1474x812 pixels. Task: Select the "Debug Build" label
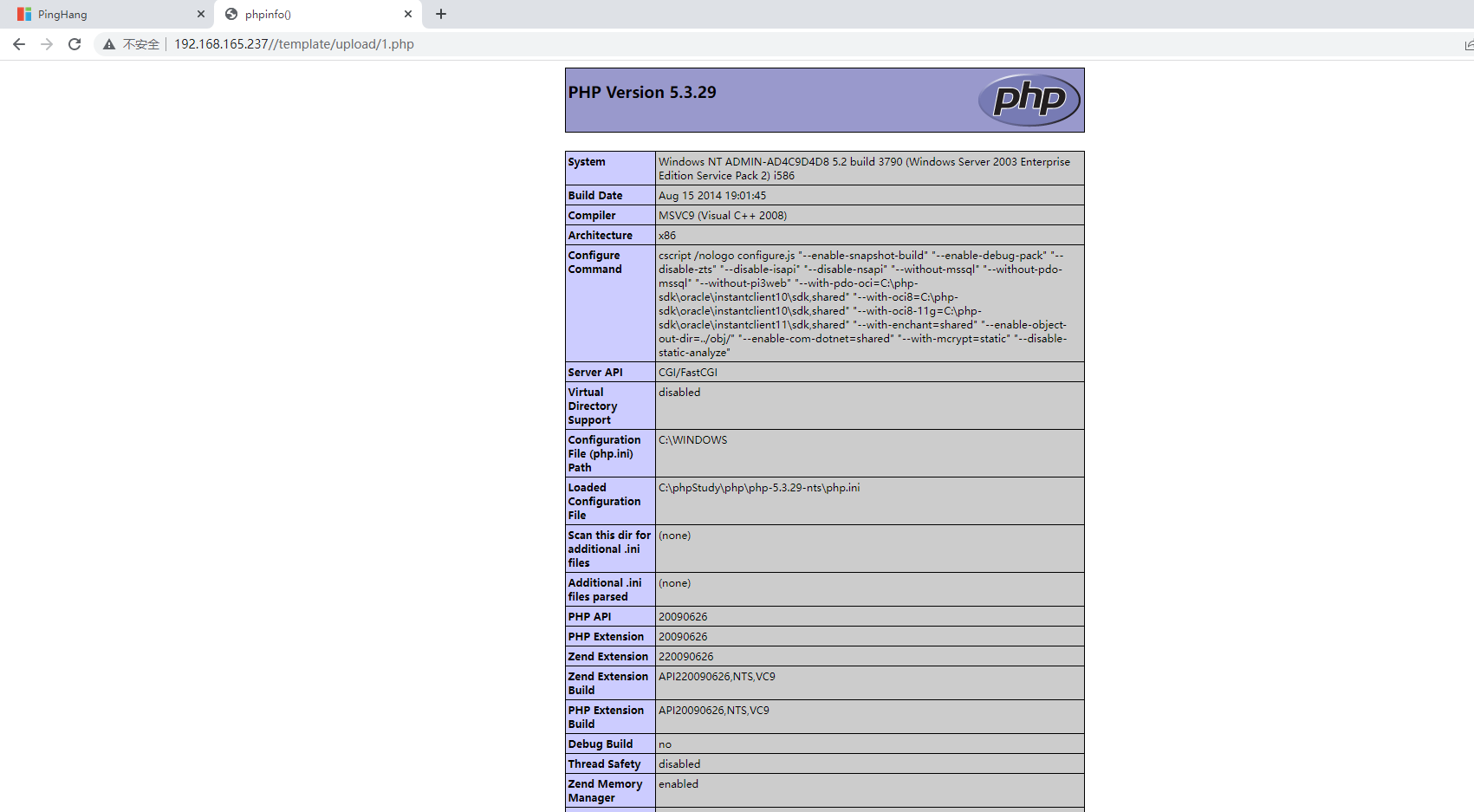601,744
